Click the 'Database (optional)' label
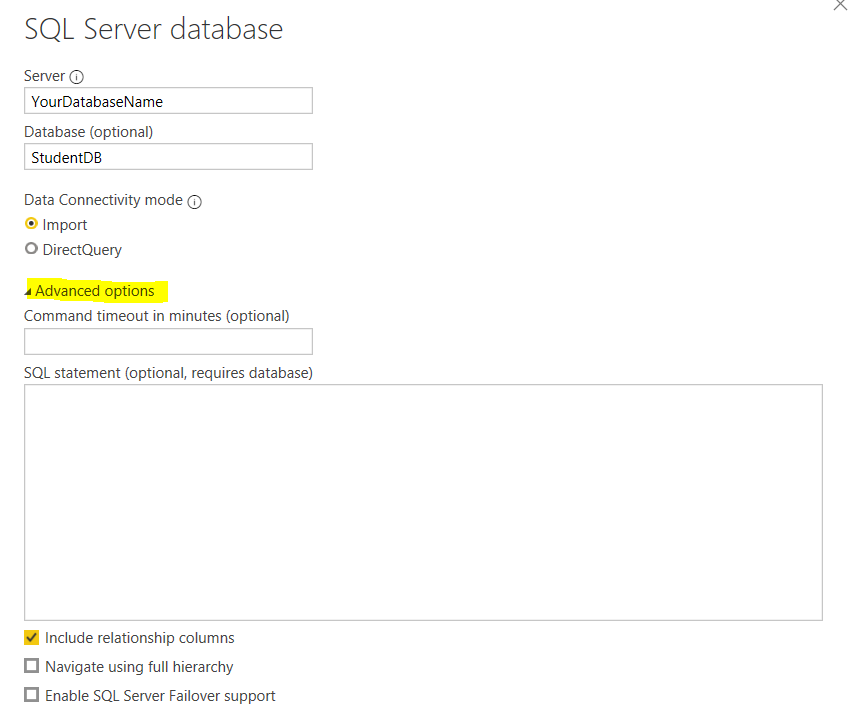The width and height of the screenshot is (850, 709). (89, 132)
